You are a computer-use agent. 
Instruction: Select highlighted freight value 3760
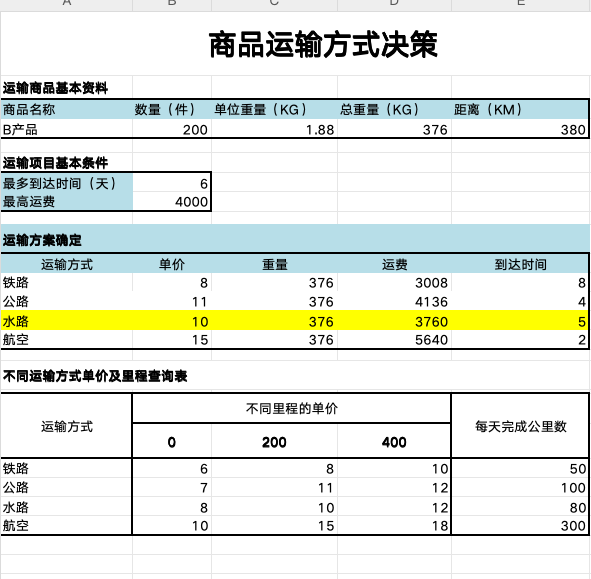(394, 321)
